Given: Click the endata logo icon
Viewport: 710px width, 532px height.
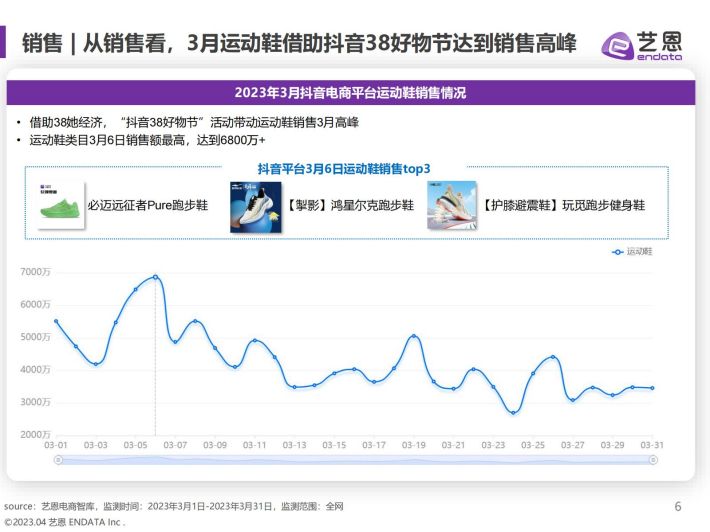Looking at the screenshot, I should coord(617,45).
